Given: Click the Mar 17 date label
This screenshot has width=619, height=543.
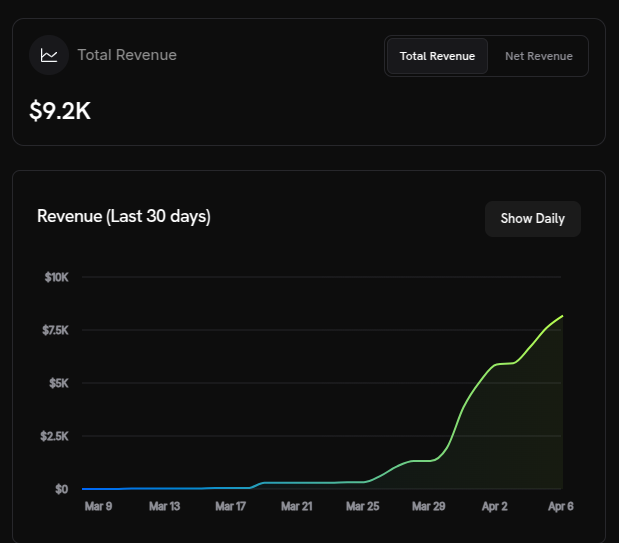Looking at the screenshot, I should (231, 506).
